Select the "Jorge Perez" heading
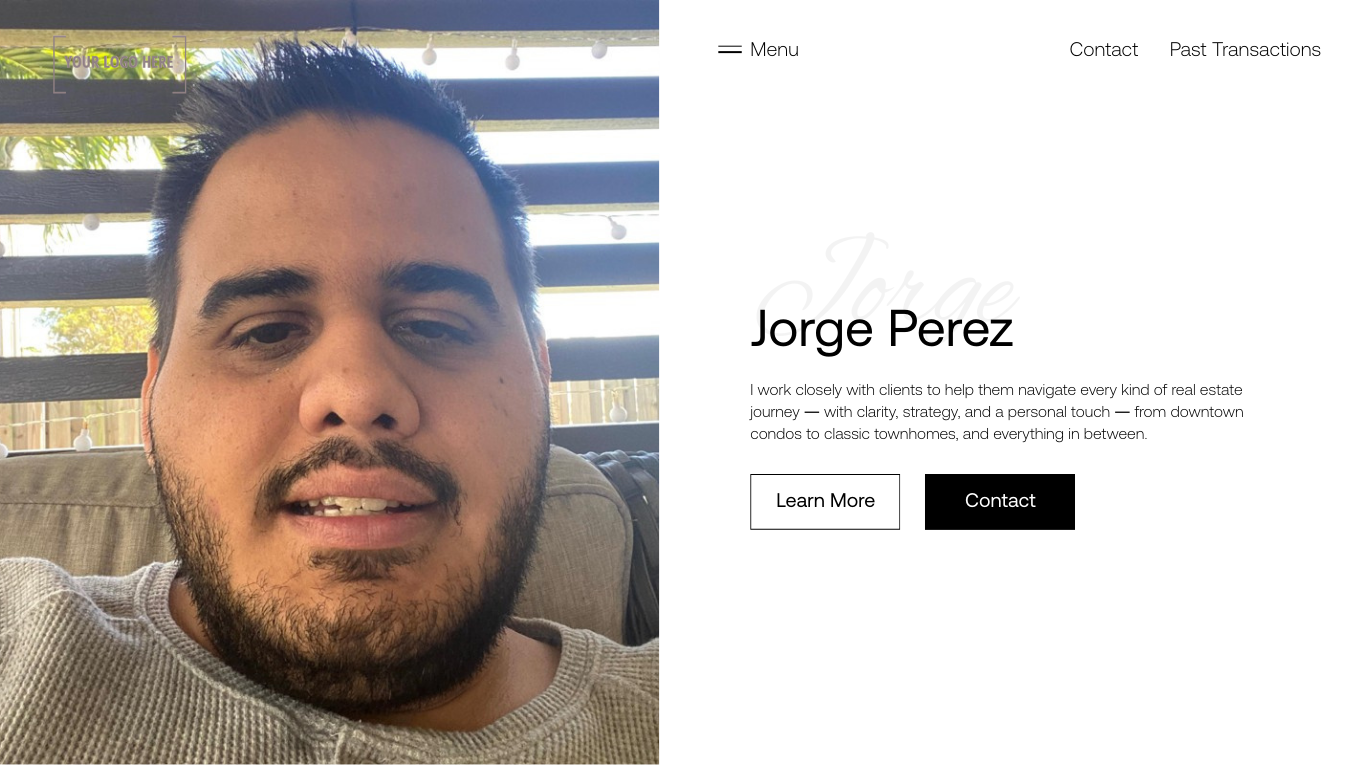Viewport: 1366px width, 768px height. (882, 328)
